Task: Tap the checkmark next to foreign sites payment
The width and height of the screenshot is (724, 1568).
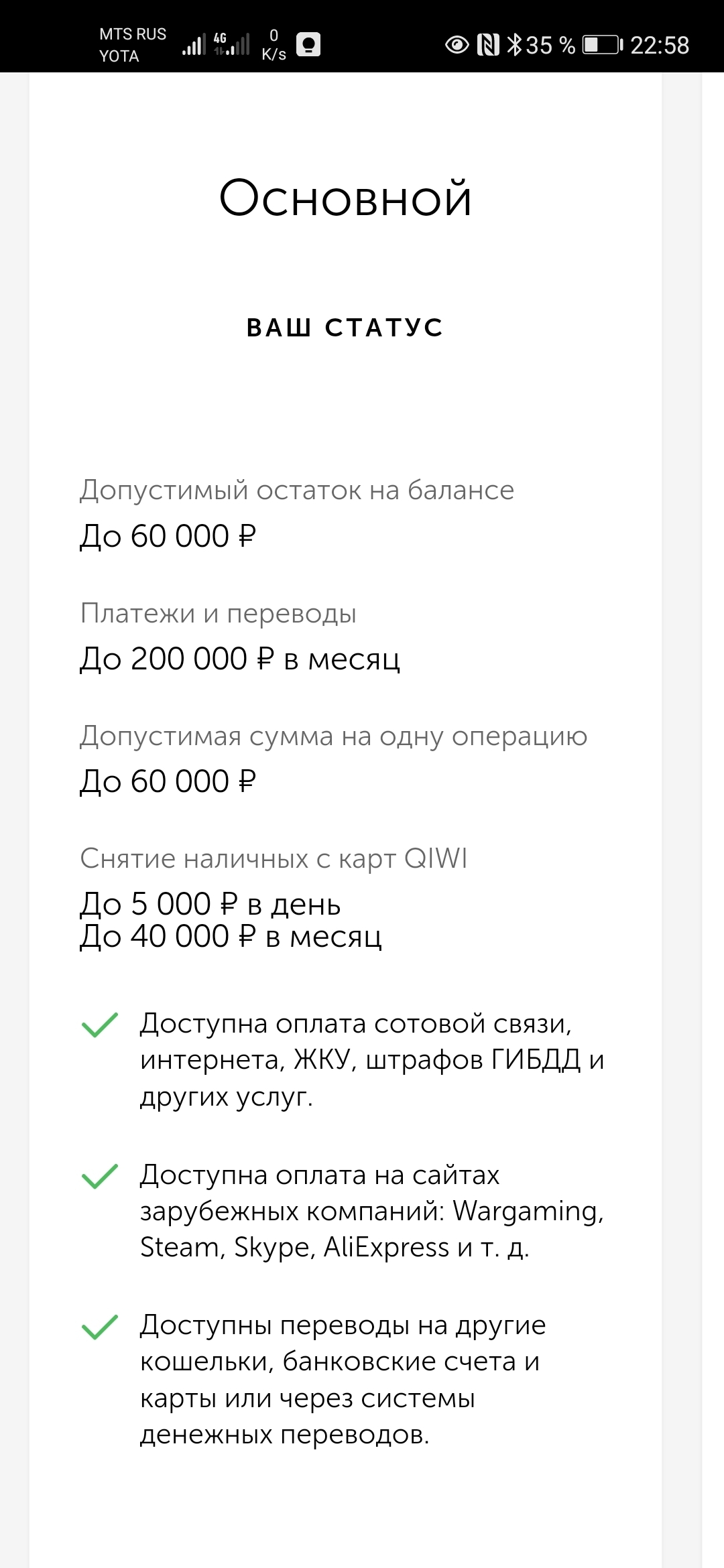Action: point(99,1177)
